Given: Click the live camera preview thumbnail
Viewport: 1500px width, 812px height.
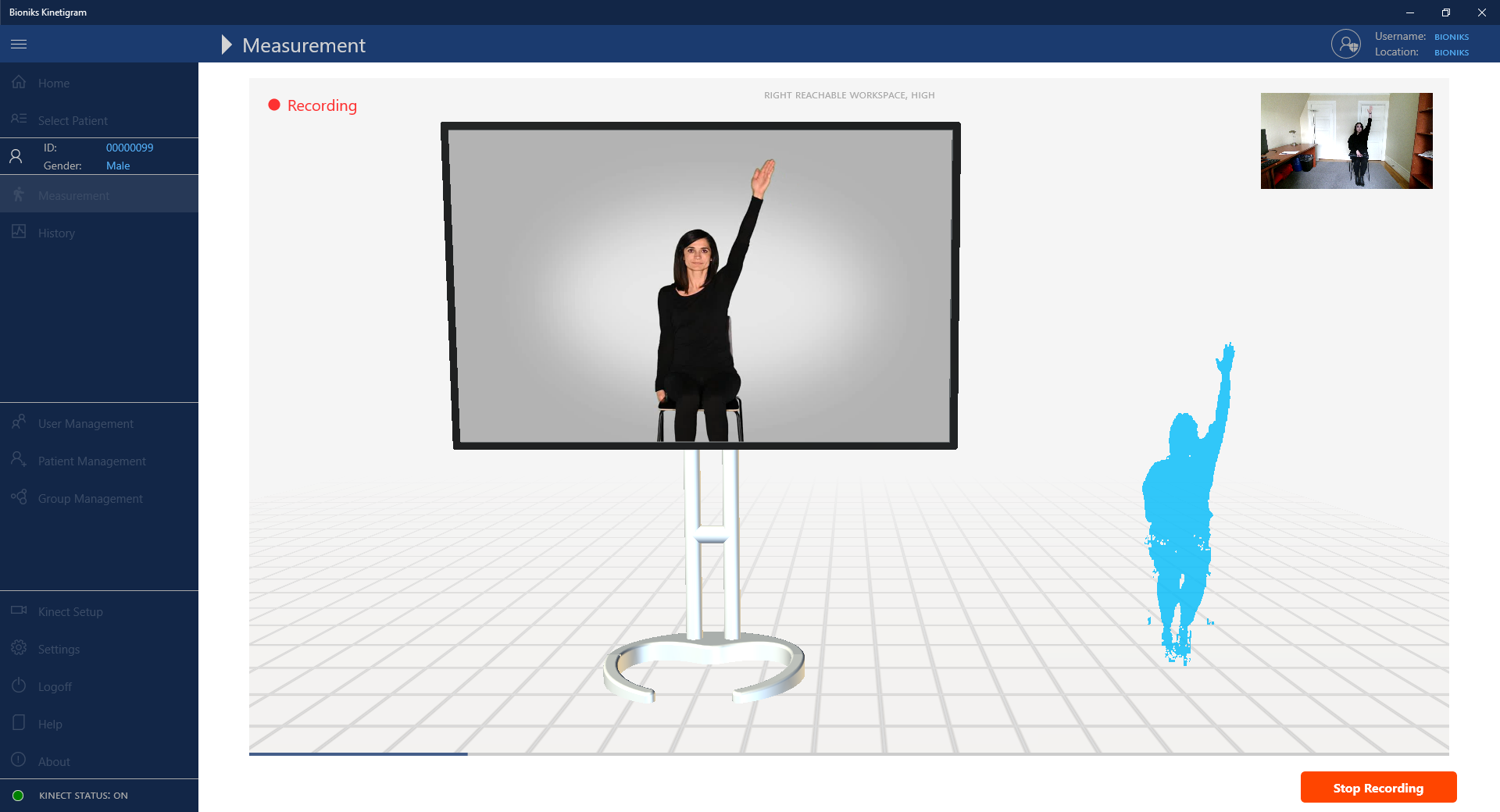Looking at the screenshot, I should (x=1346, y=141).
